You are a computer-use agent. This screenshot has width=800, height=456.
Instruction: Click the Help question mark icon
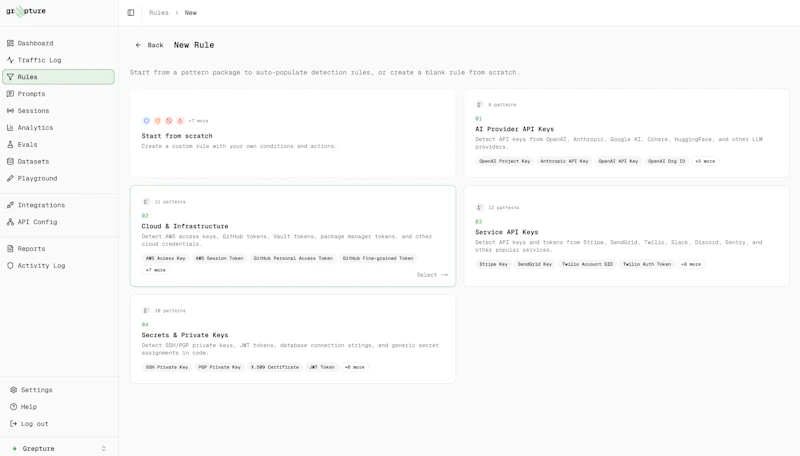point(14,407)
